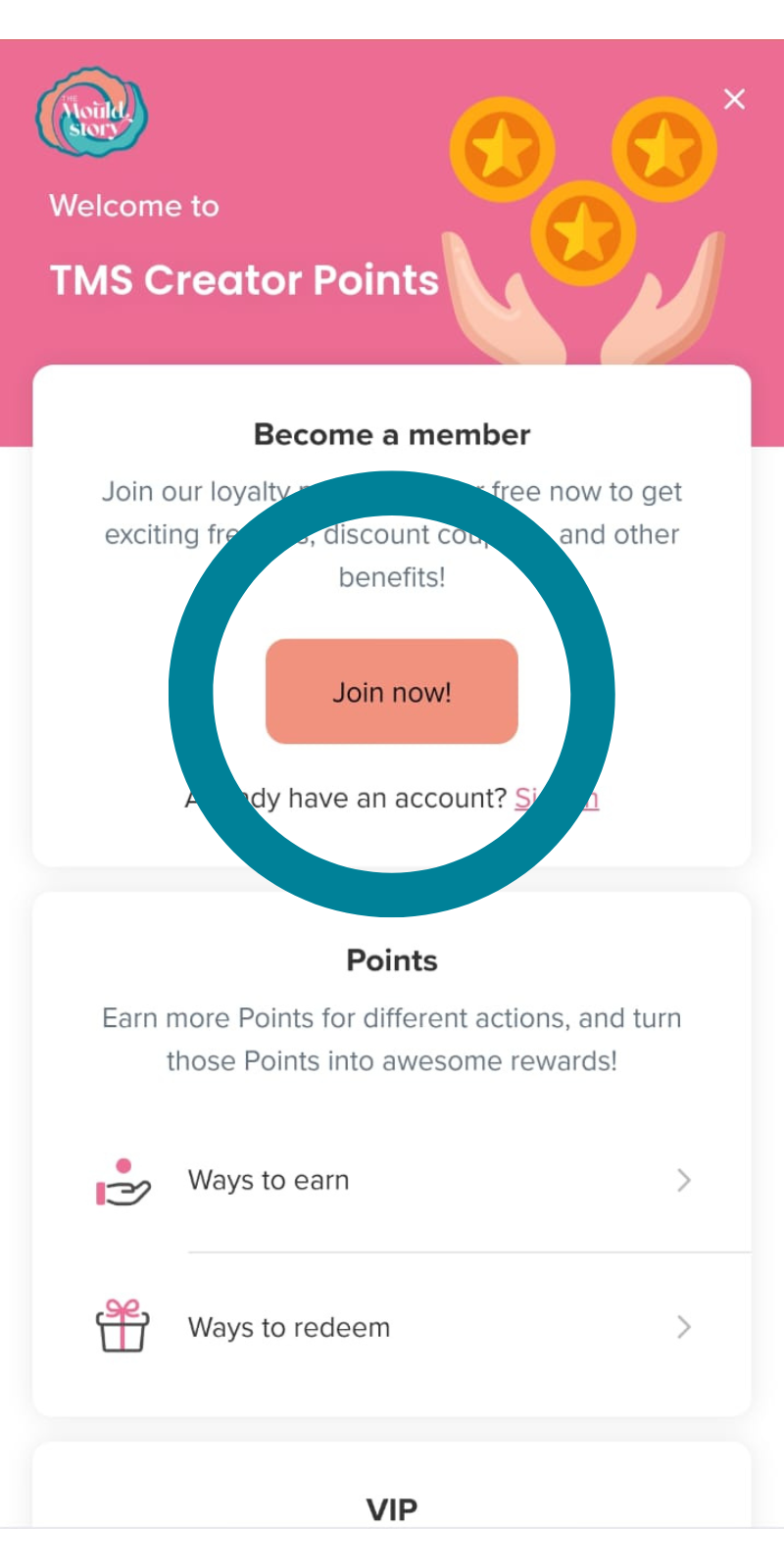Click the hand-with-coin earn icon

[x=122, y=1181]
